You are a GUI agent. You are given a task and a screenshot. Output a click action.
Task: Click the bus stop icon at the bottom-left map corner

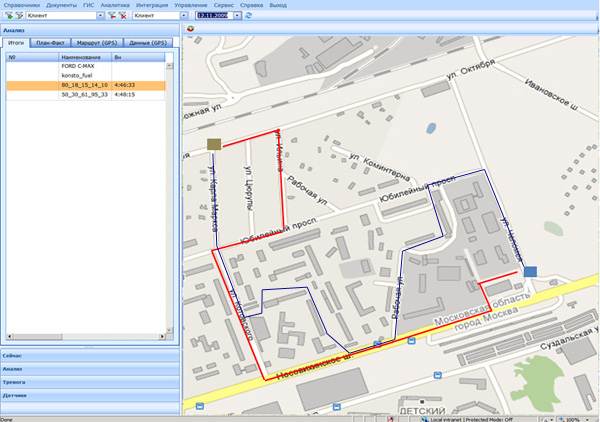tap(200, 406)
